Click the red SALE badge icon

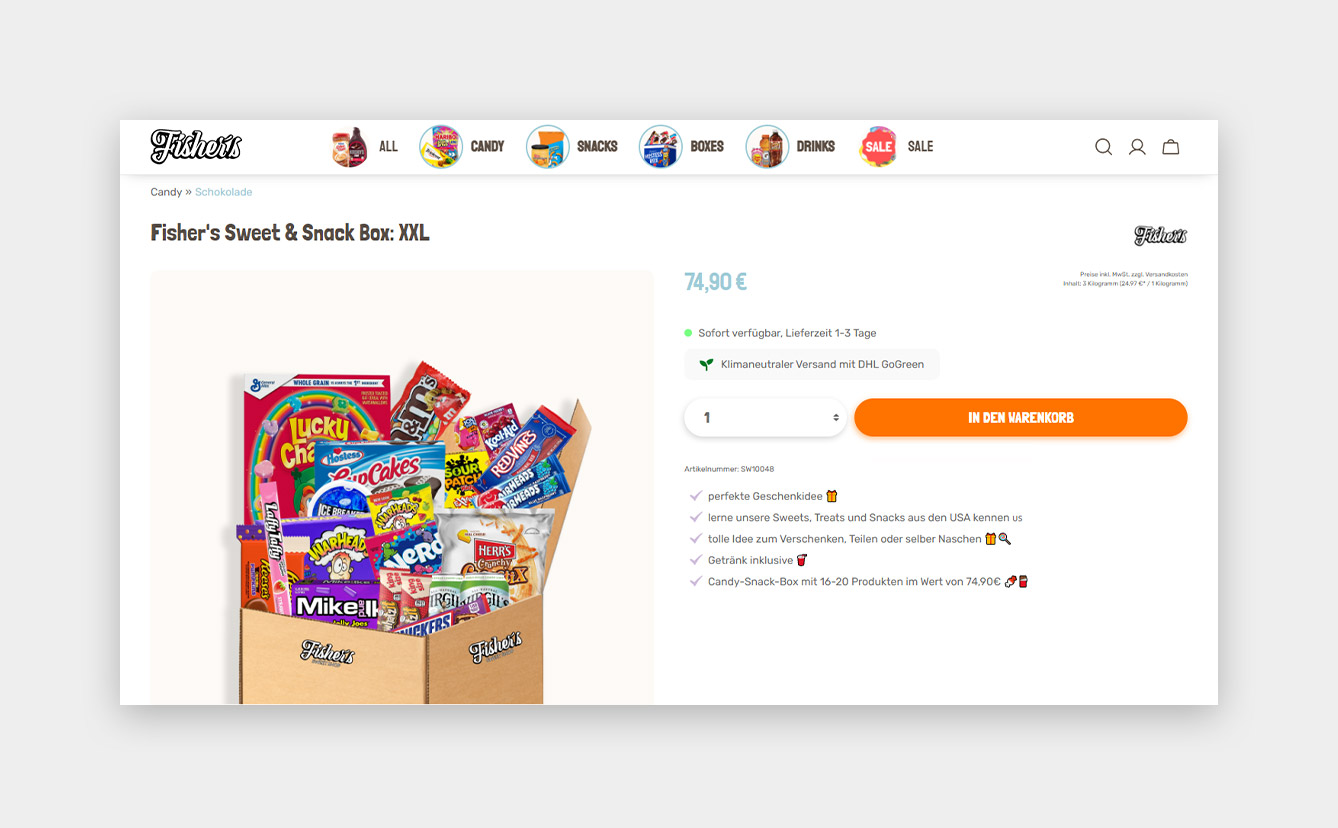click(878, 146)
